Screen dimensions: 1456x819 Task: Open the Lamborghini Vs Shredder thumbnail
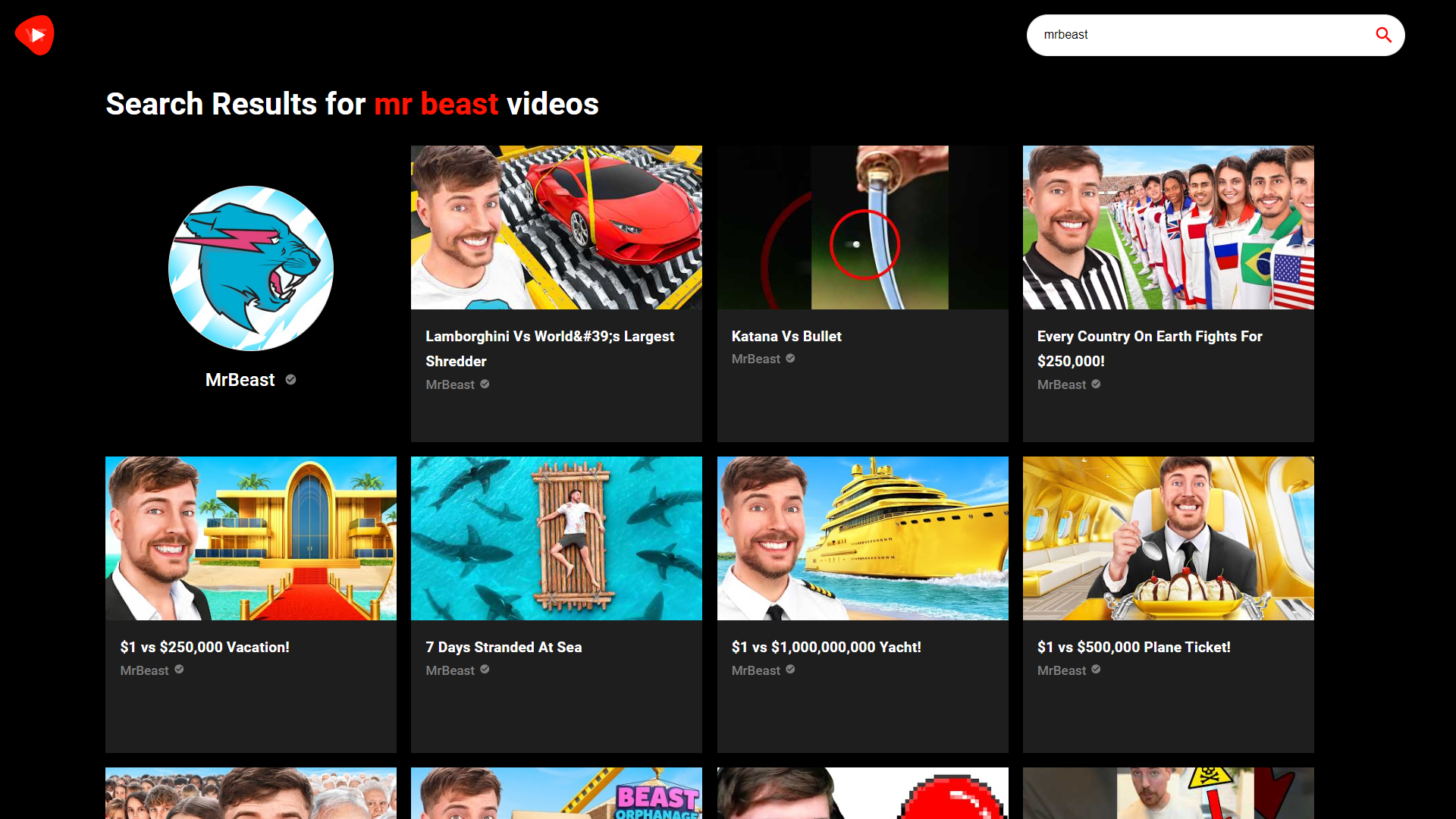[x=556, y=227]
